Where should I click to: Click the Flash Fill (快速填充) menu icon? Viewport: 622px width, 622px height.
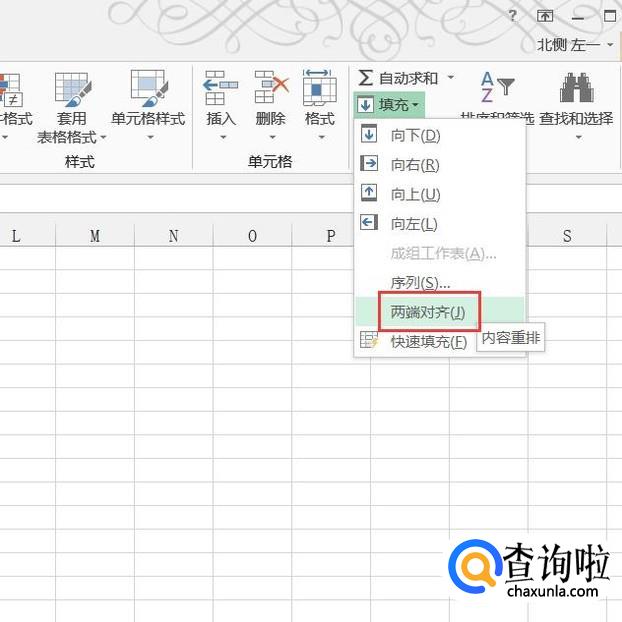(369, 340)
